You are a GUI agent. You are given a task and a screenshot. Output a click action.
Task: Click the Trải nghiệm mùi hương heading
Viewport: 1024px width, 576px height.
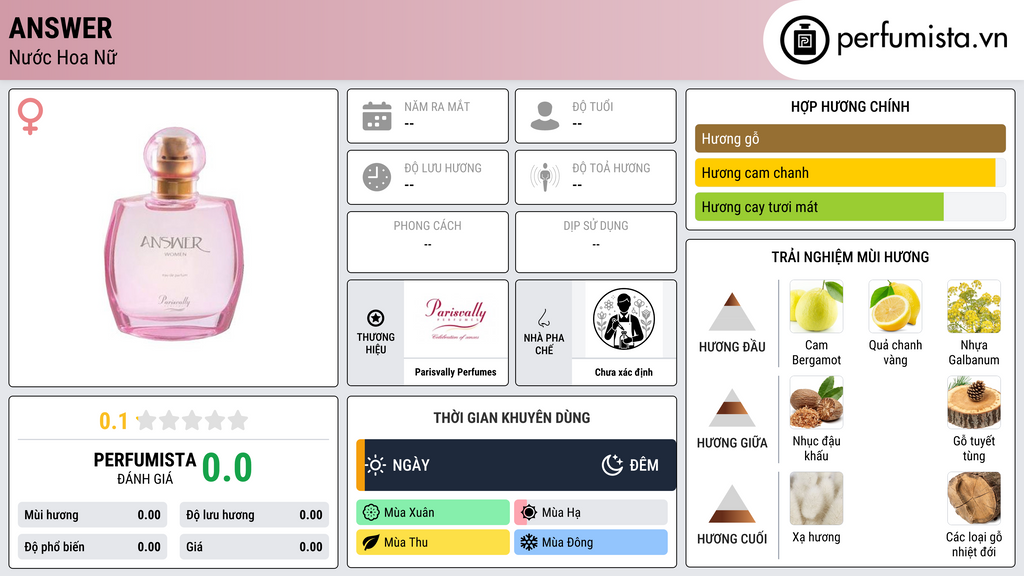point(850,257)
